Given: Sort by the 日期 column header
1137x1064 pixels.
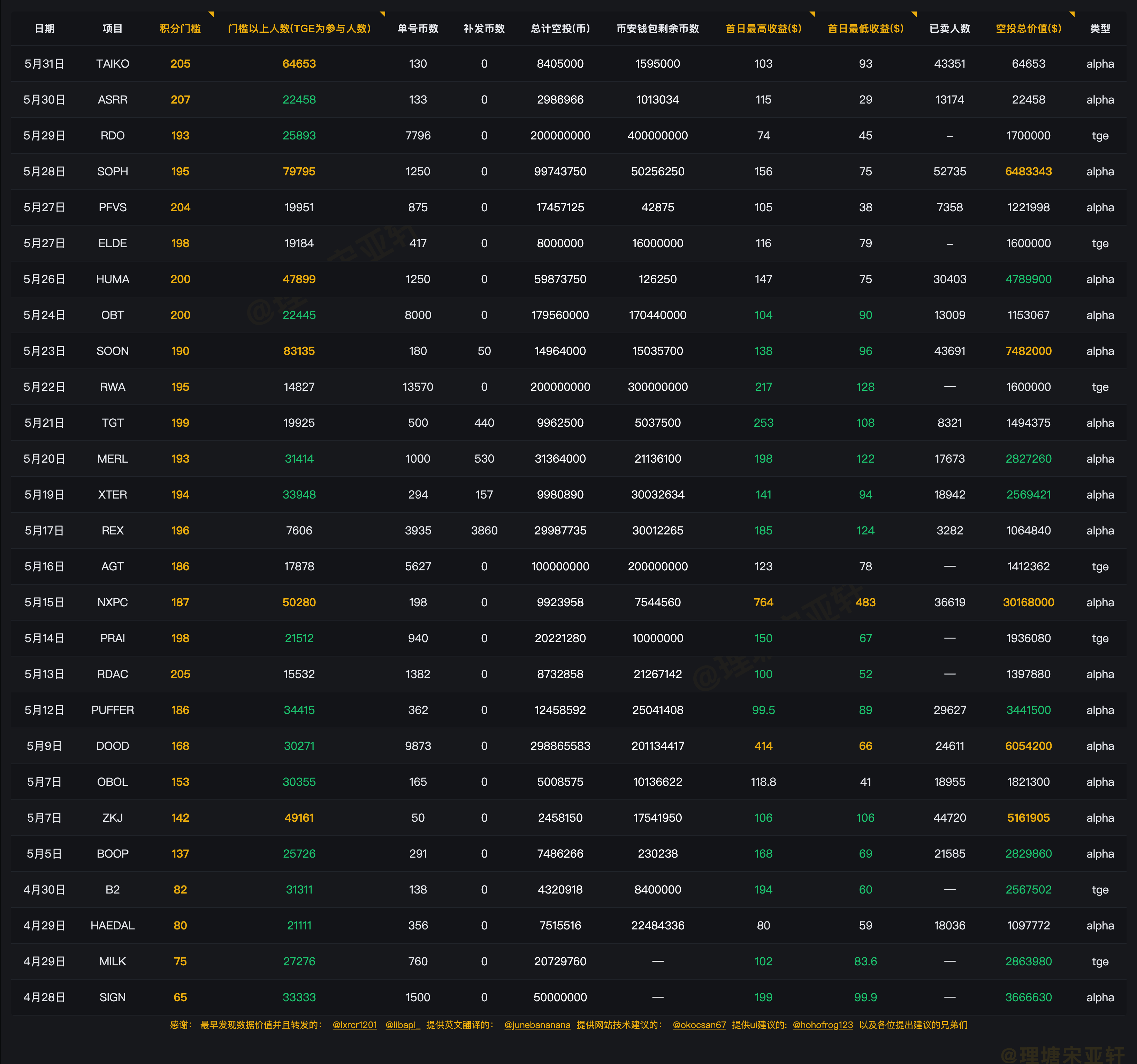Looking at the screenshot, I should coord(45,29).
